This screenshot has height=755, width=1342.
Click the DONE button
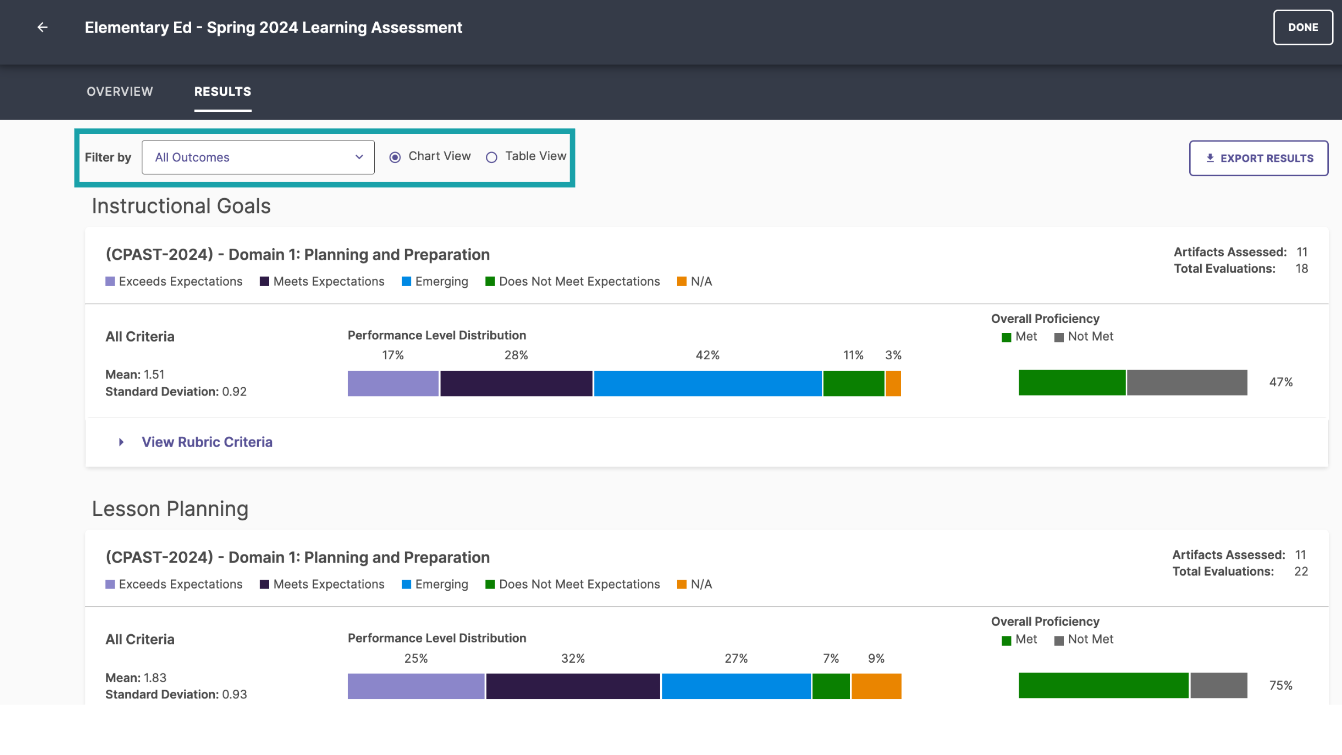(1303, 28)
